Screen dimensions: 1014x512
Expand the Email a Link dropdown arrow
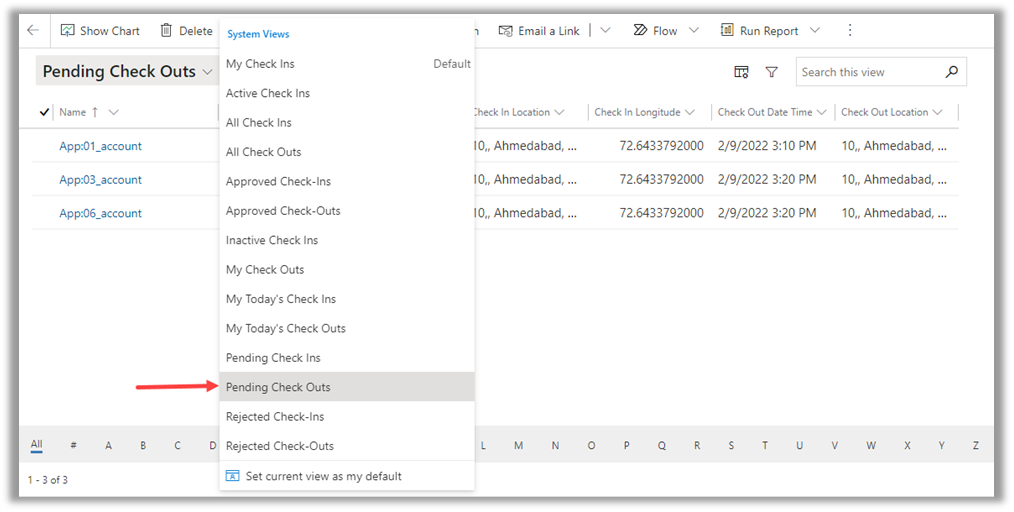pyautogui.click(x=605, y=31)
